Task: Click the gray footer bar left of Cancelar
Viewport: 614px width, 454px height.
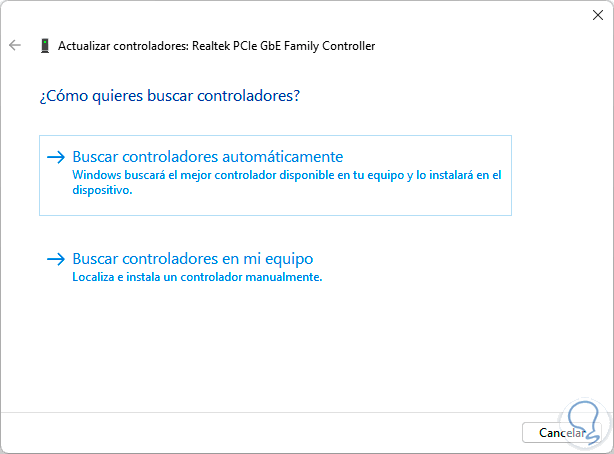Action: 250,433
